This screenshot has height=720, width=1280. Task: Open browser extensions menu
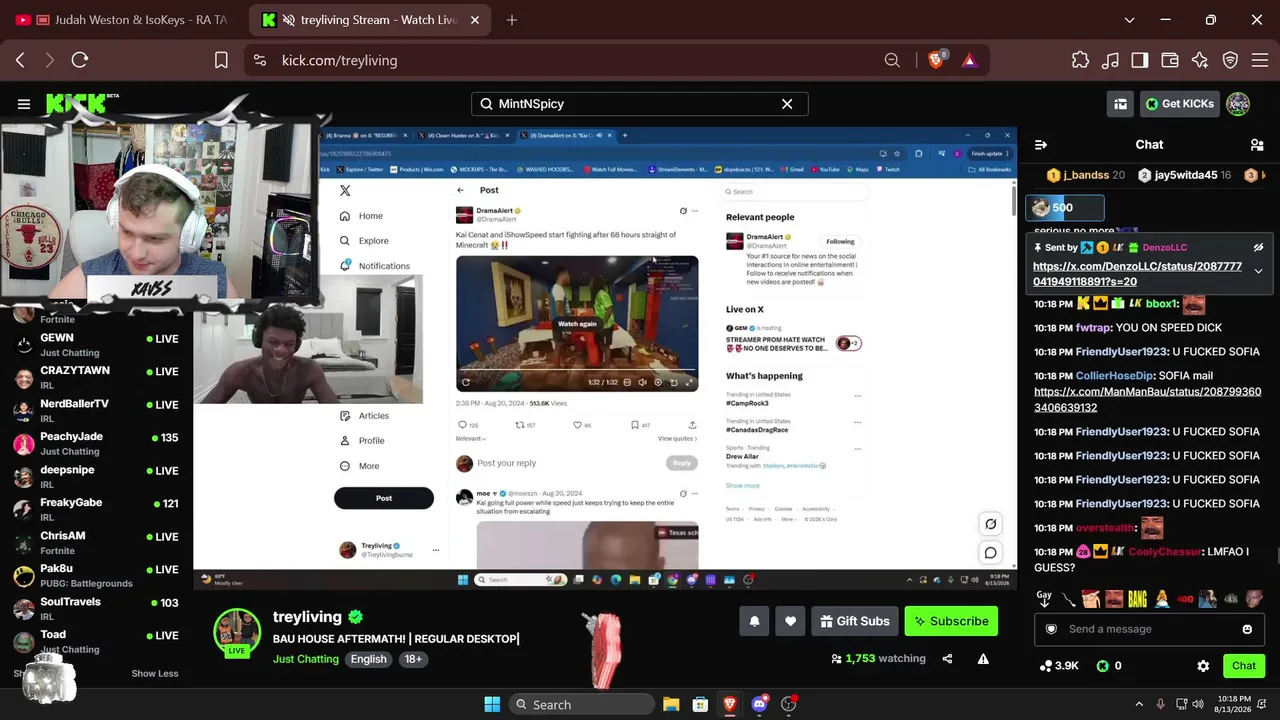[x=1080, y=60]
